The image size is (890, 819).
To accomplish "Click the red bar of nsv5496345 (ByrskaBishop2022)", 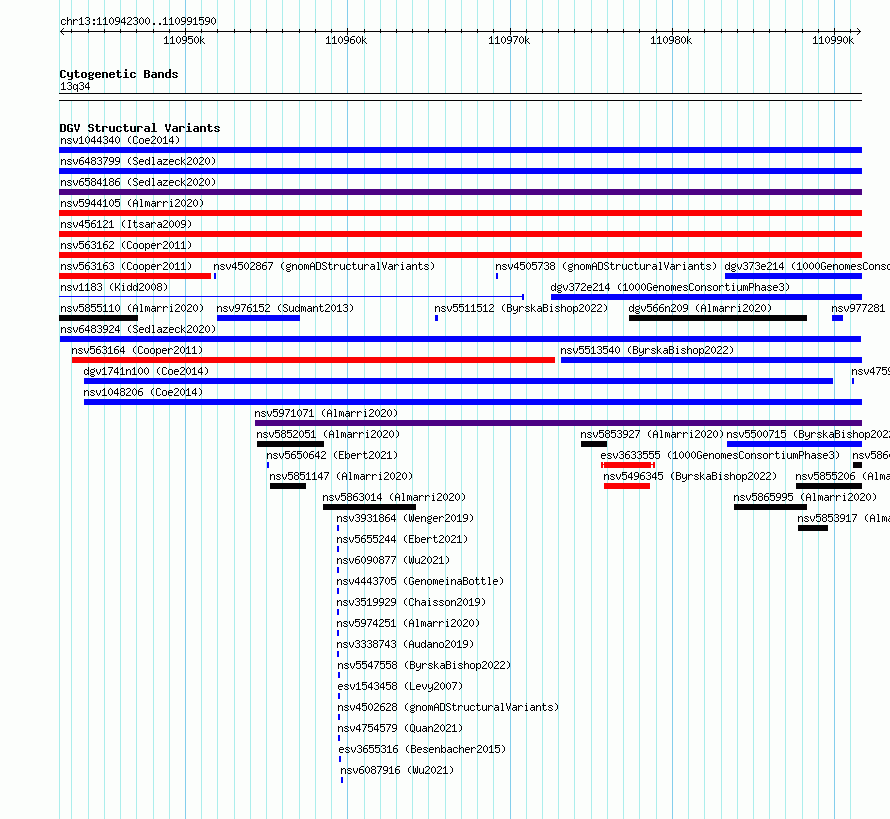I will pyautogui.click(x=627, y=486).
